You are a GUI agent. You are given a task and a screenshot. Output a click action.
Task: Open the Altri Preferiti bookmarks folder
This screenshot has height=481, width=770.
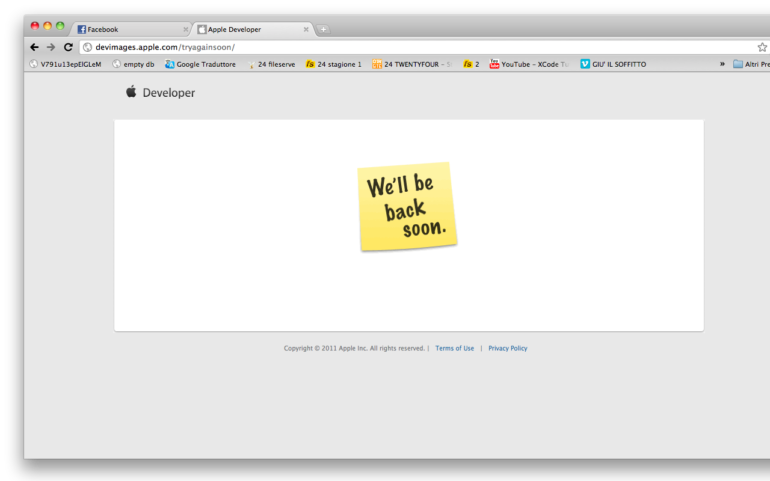(752, 64)
